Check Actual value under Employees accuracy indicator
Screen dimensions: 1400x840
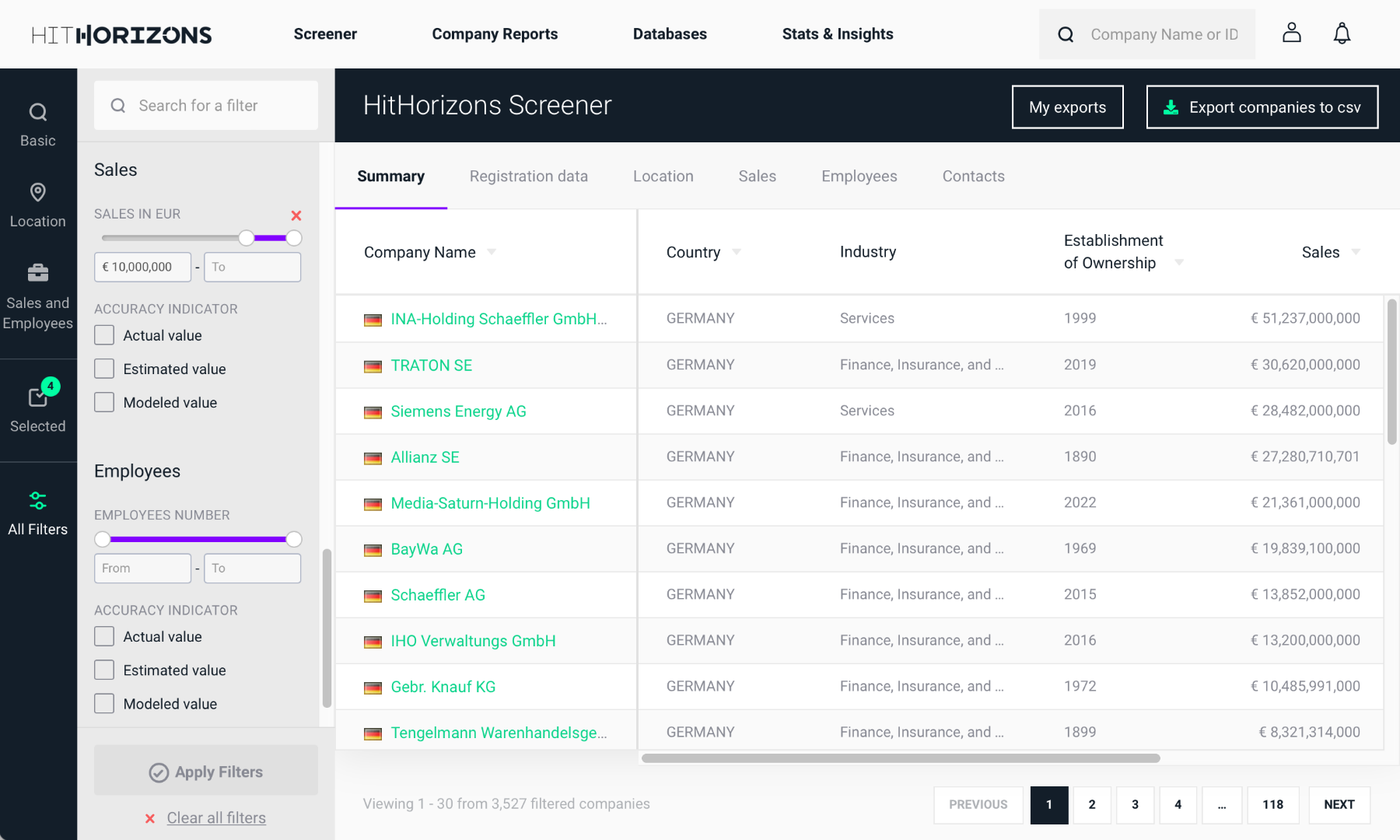(x=104, y=636)
